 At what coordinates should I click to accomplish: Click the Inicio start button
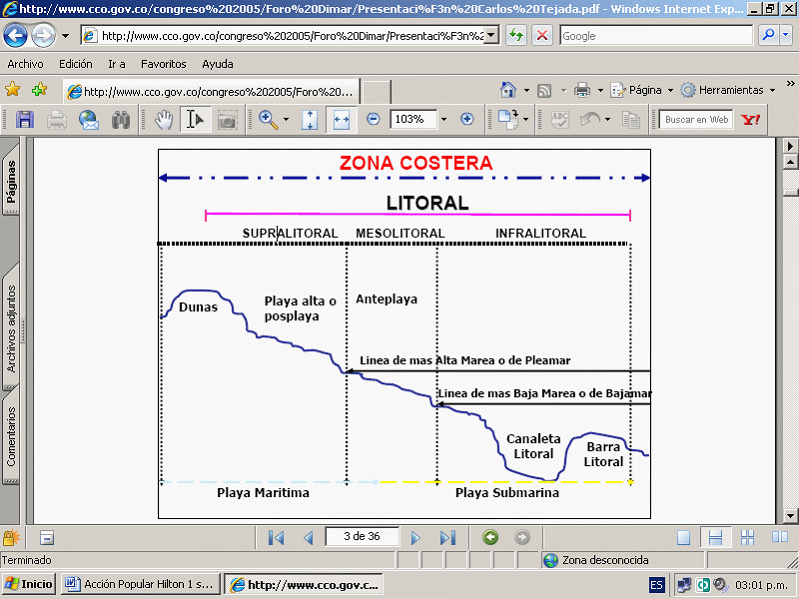[29, 584]
